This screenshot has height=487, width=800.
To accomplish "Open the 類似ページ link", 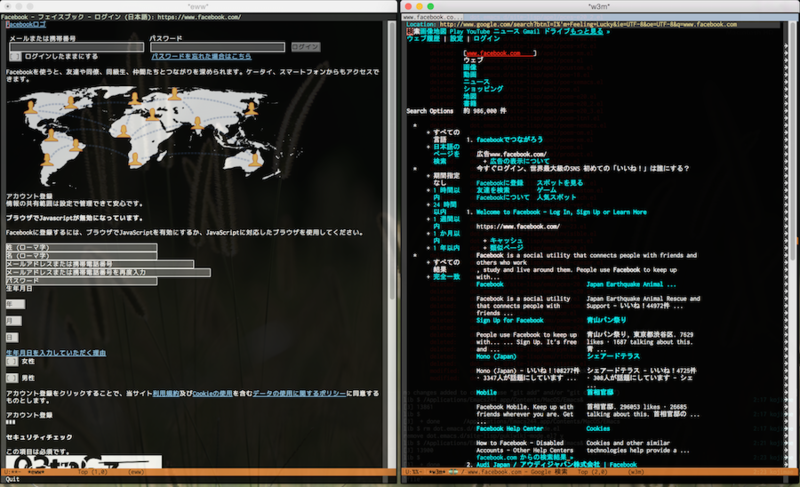I will 506,248.
